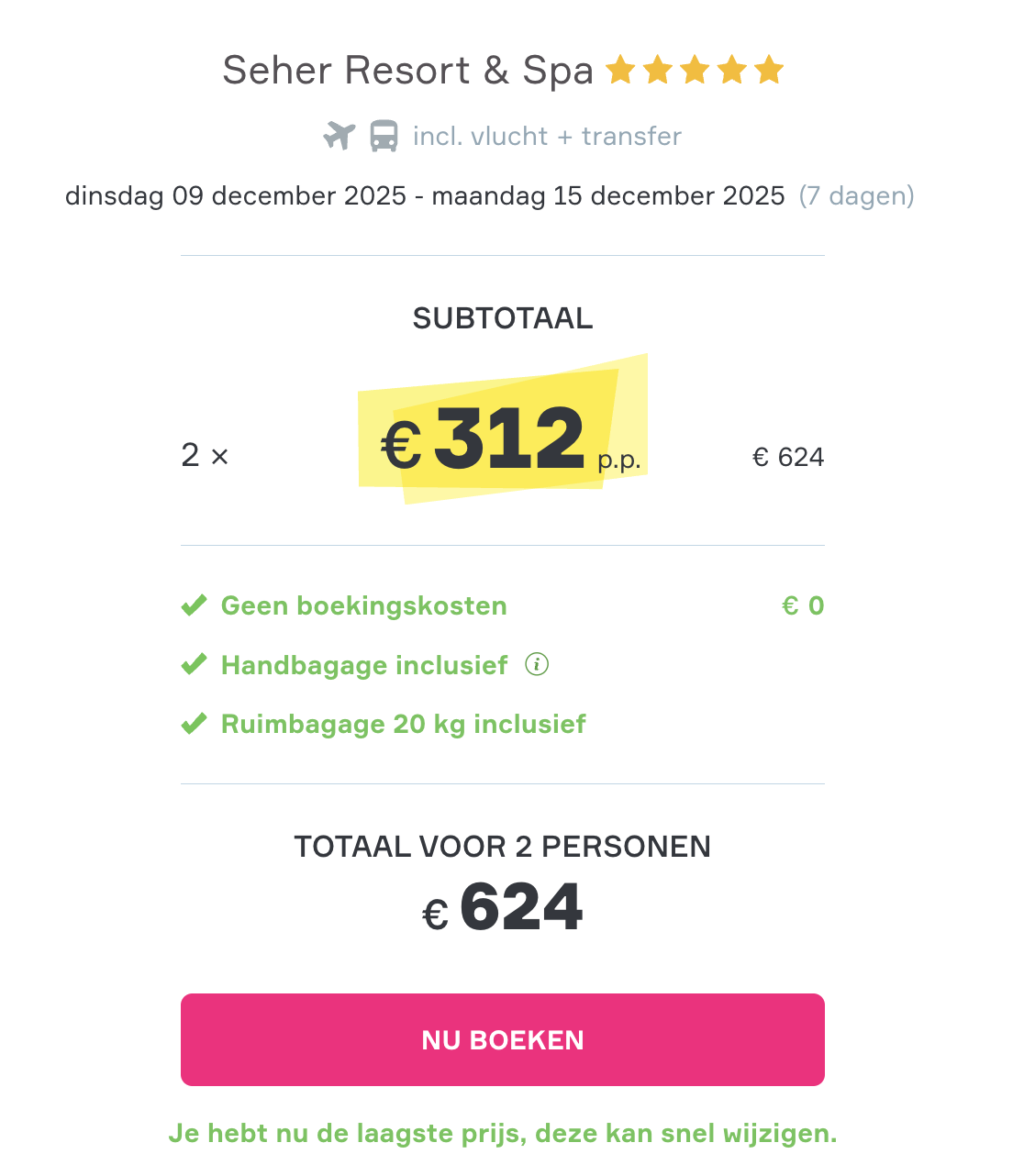Click checkmark beside Geen boekingskosten
This screenshot has height=1176, width=1024.
pos(194,605)
